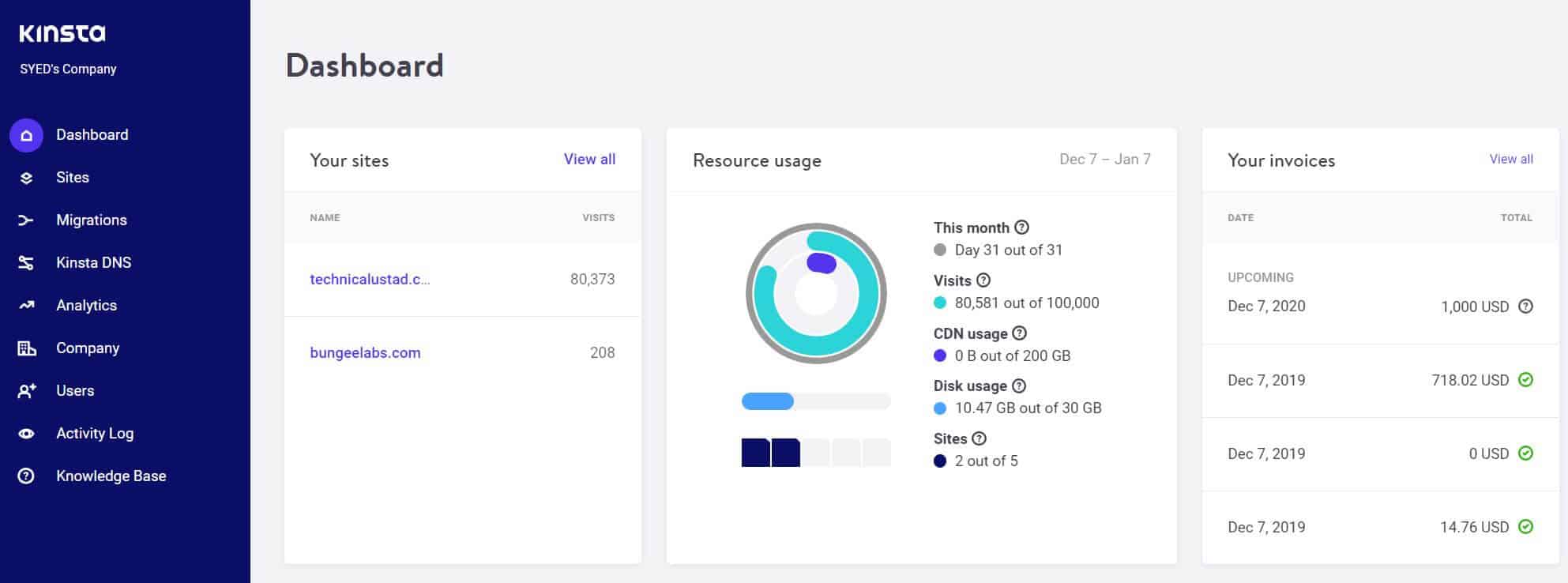Click '80,581 out of 100,000' text
The image size is (1568, 583).
1027,303
